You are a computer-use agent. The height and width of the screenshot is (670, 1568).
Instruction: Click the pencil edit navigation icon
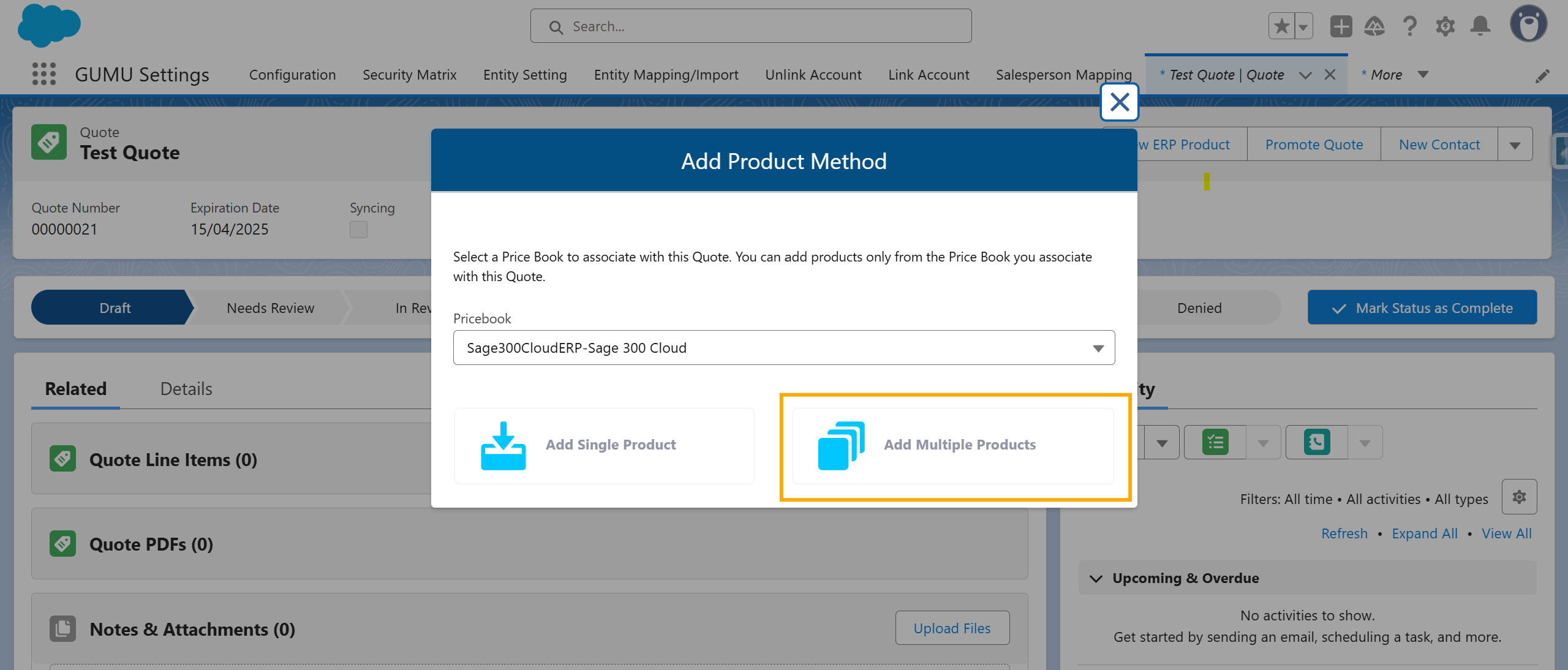(1542, 75)
